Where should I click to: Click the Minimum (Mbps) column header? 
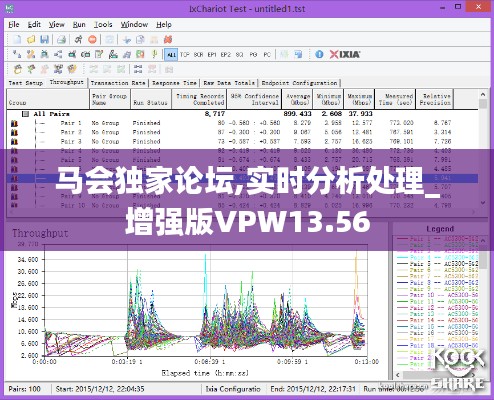pos(329,99)
